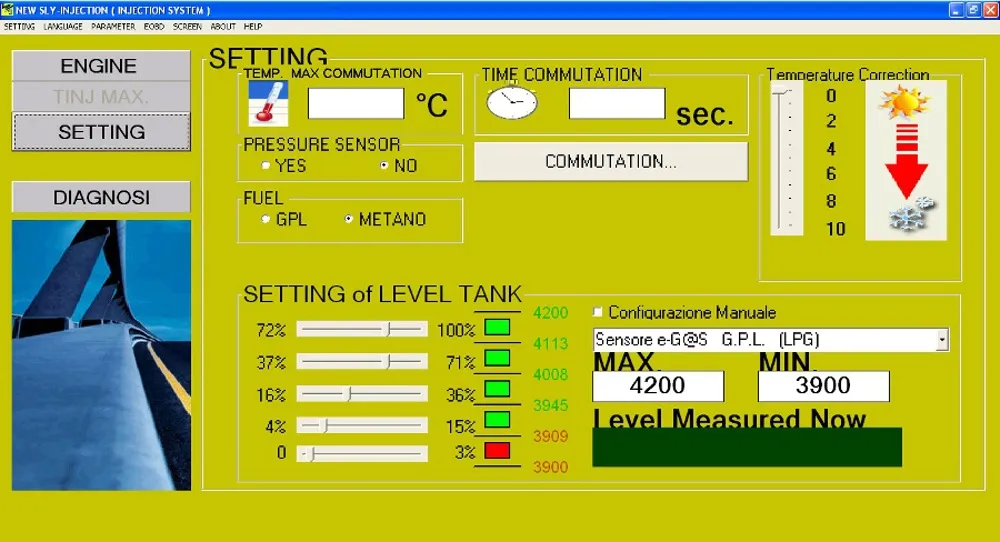
Task: Click the 3945 level value
Action: tap(550, 405)
